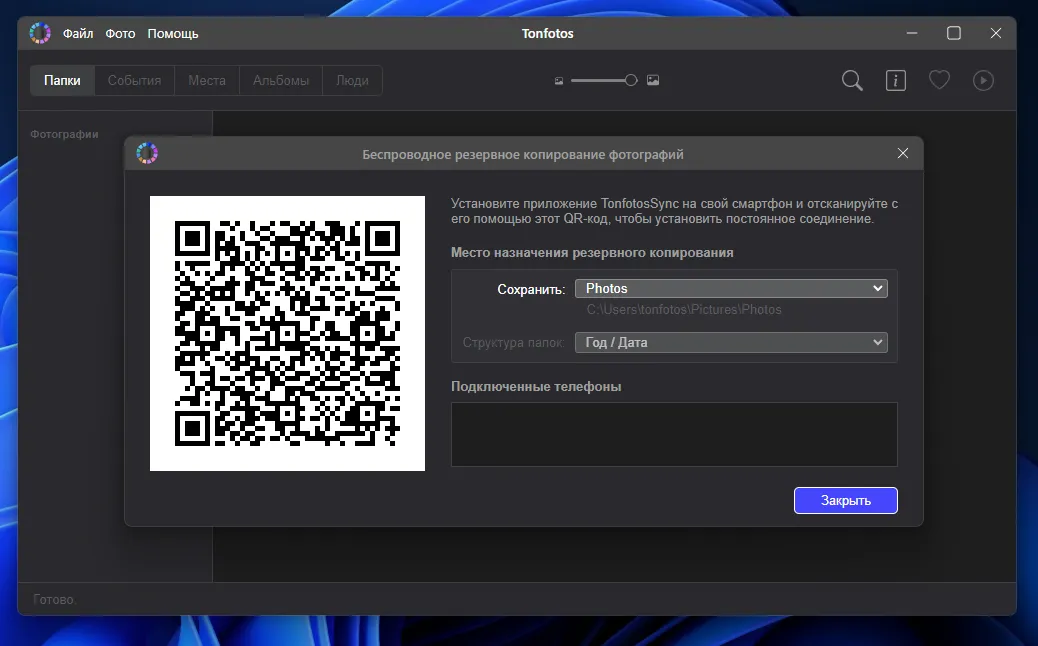Close the Tonfotos main window
Image resolution: width=1038 pixels, height=646 pixels.
[995, 33]
